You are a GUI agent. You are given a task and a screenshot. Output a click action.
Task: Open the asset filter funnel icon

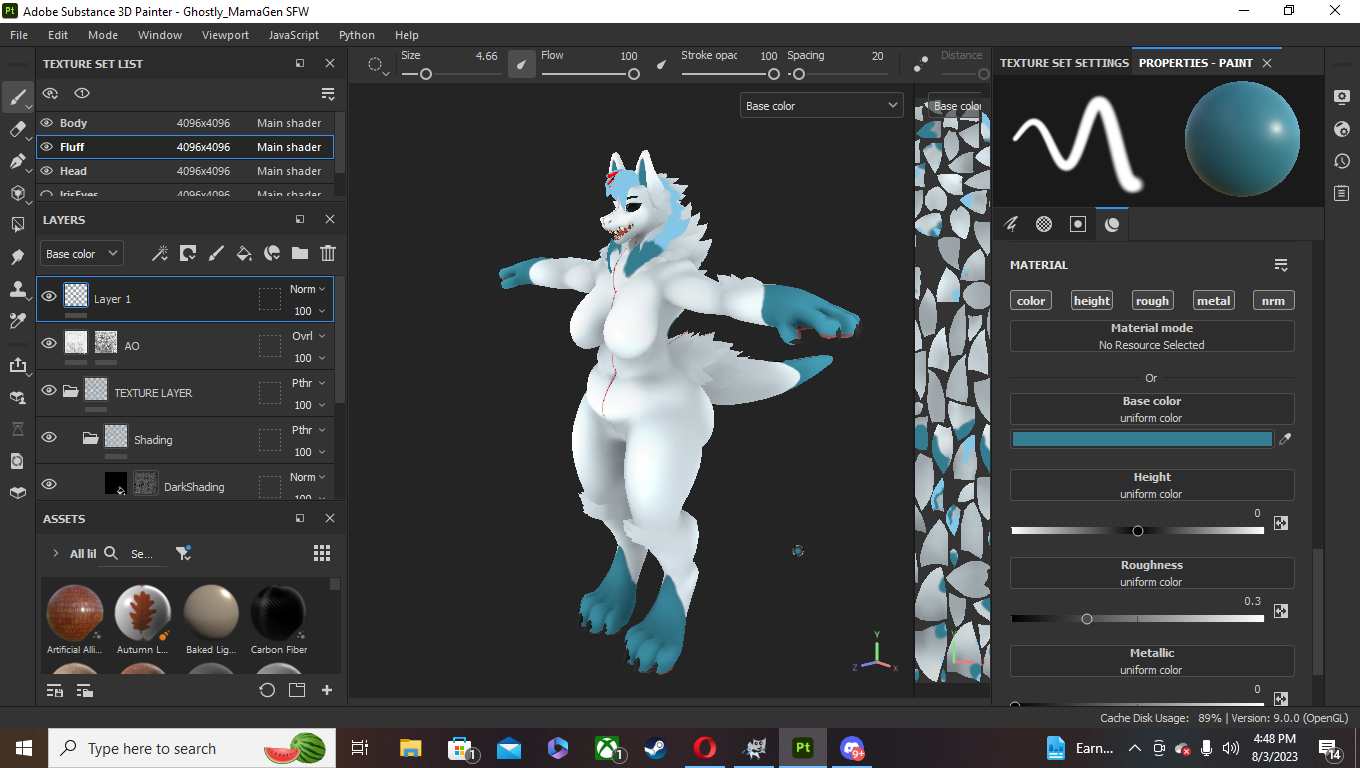pos(183,553)
